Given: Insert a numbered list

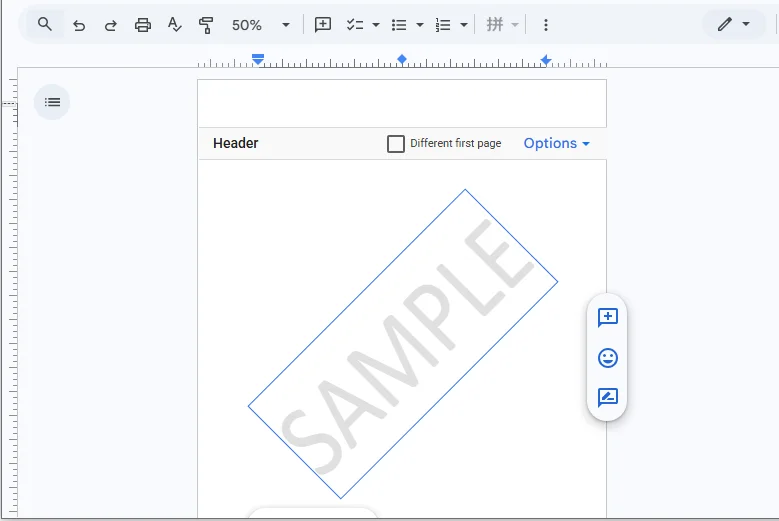Looking at the screenshot, I should 443,25.
